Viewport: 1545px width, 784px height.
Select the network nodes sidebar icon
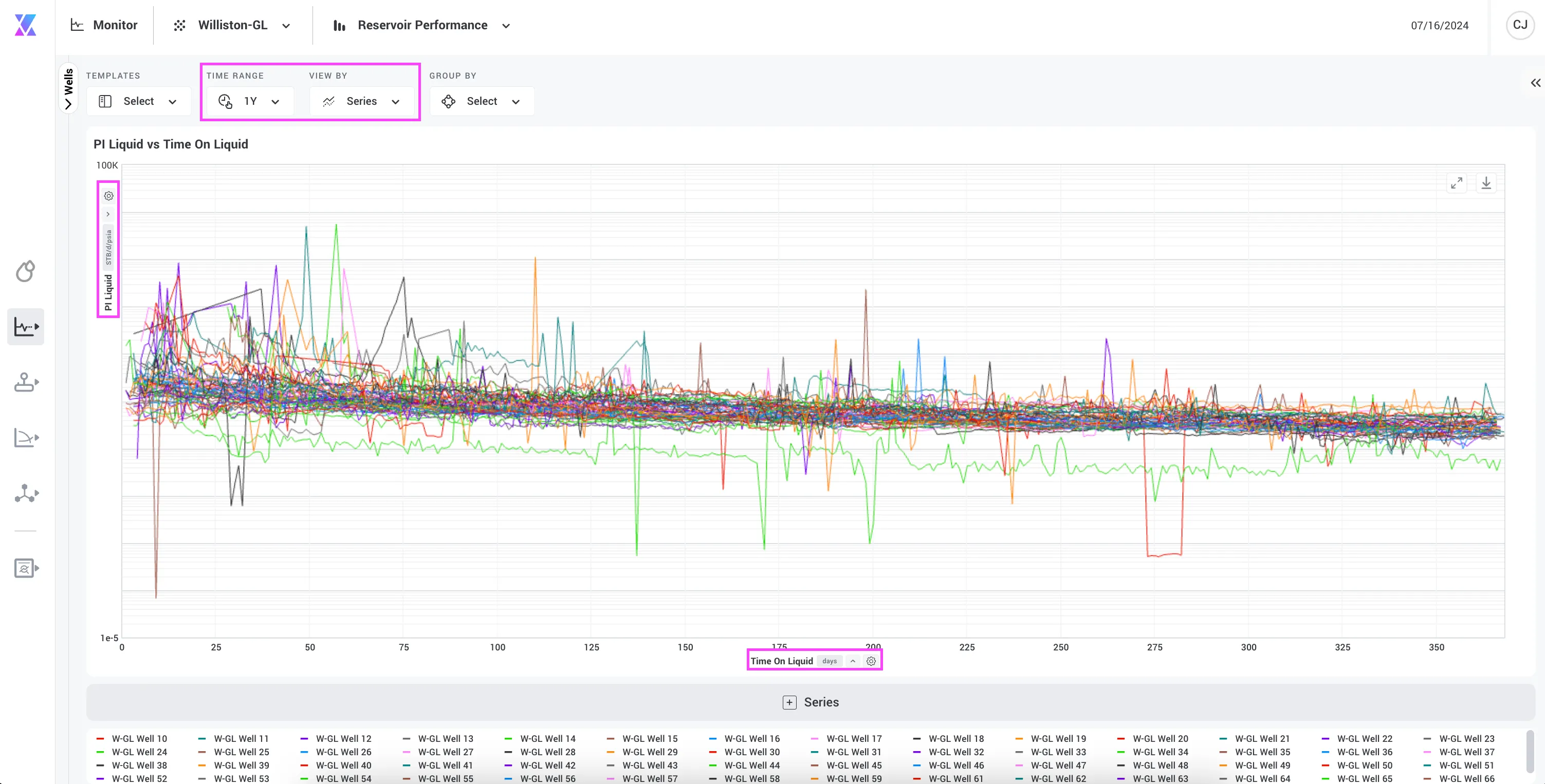tap(26, 493)
